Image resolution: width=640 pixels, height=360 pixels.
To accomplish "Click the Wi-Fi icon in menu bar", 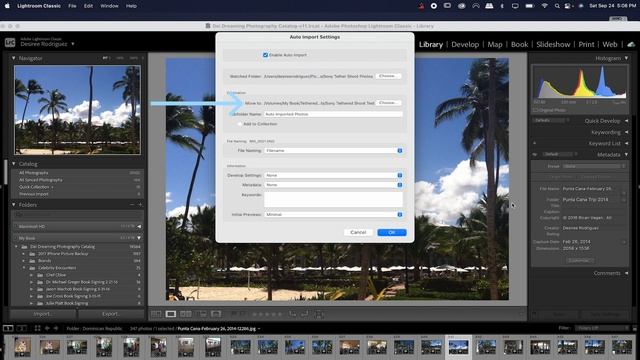I will (544, 6).
